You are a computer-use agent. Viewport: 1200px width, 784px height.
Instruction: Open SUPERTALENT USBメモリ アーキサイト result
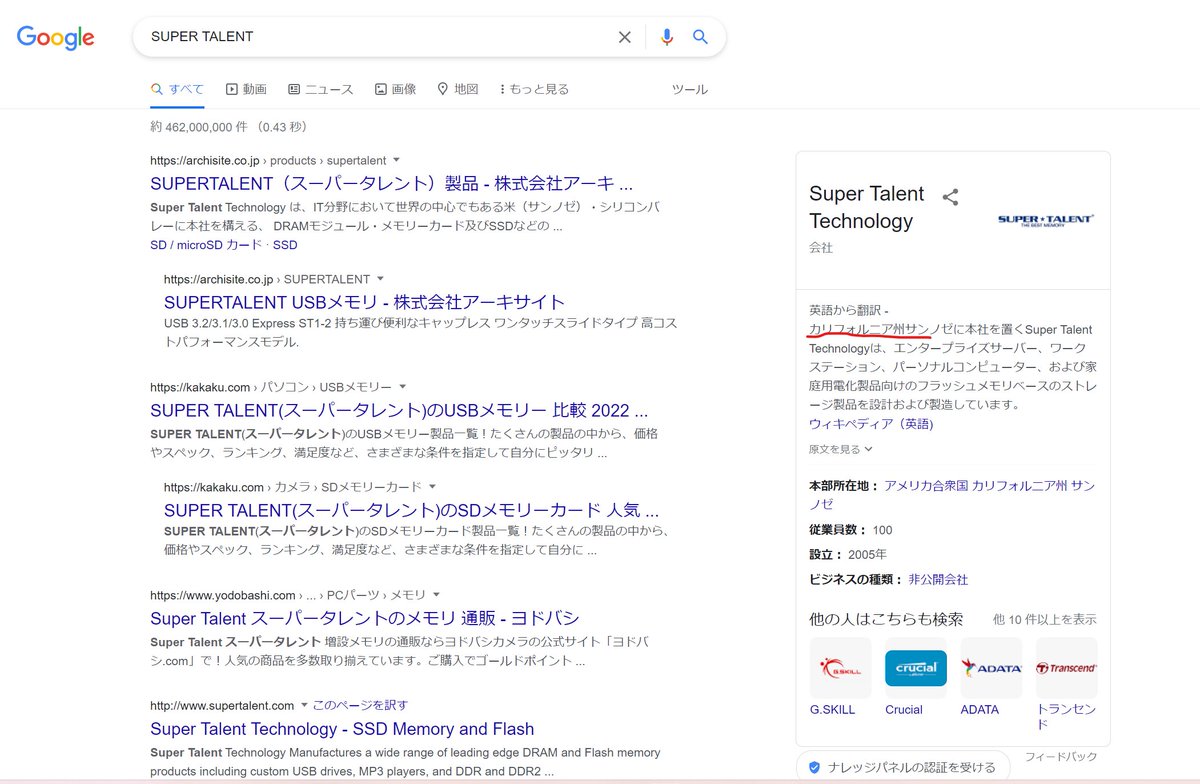tap(364, 302)
